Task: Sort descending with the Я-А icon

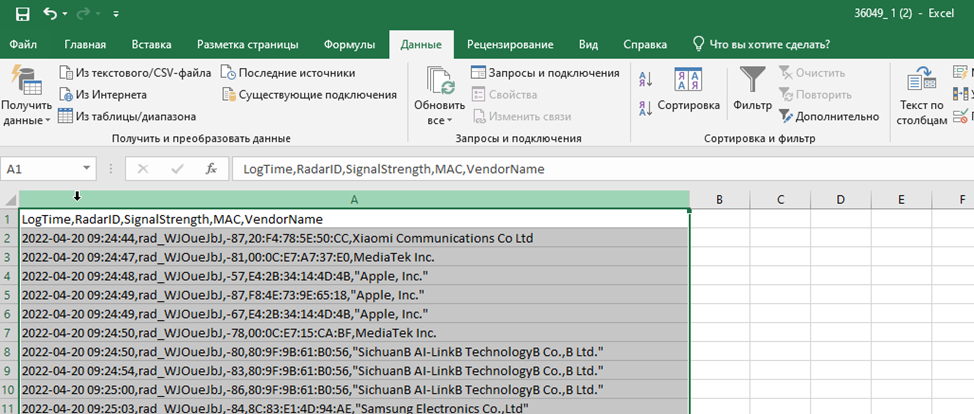Action: [x=645, y=108]
